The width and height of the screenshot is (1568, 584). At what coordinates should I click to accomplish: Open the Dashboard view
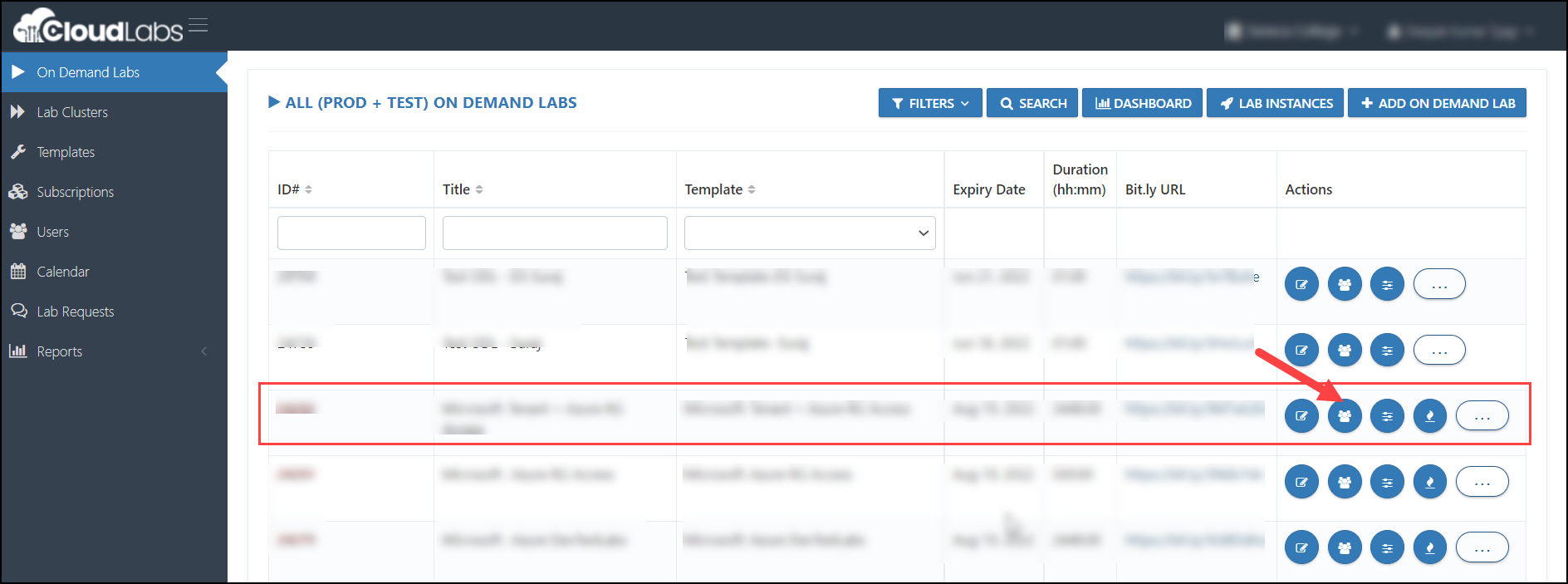pos(1142,103)
